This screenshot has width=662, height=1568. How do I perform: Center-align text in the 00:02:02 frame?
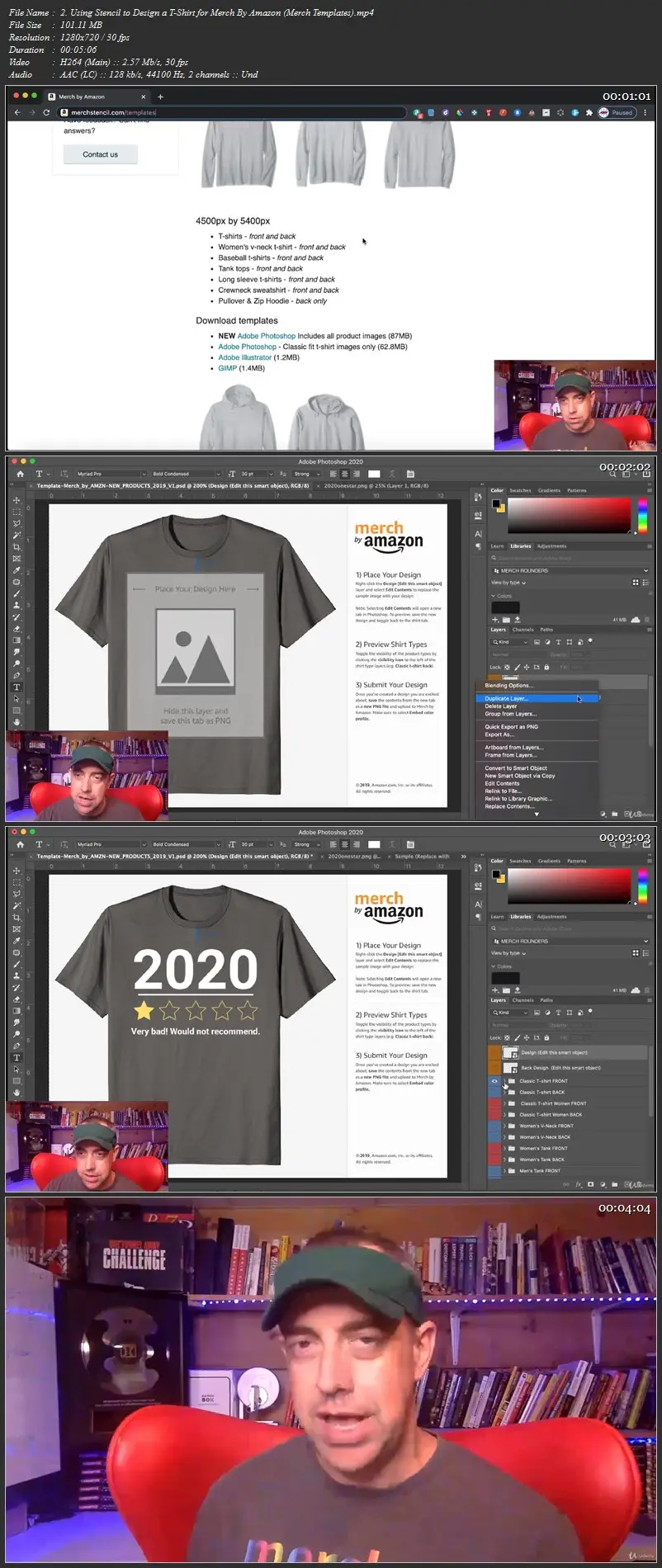(x=345, y=474)
